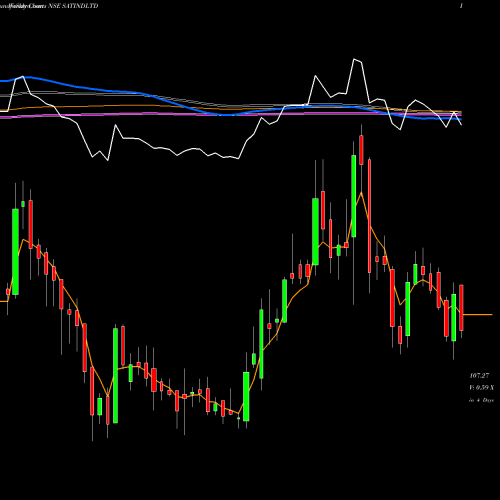The height and width of the screenshot is (500, 500).
Task: Click the V: 0.59 X volume label
Action: [x=482, y=388]
